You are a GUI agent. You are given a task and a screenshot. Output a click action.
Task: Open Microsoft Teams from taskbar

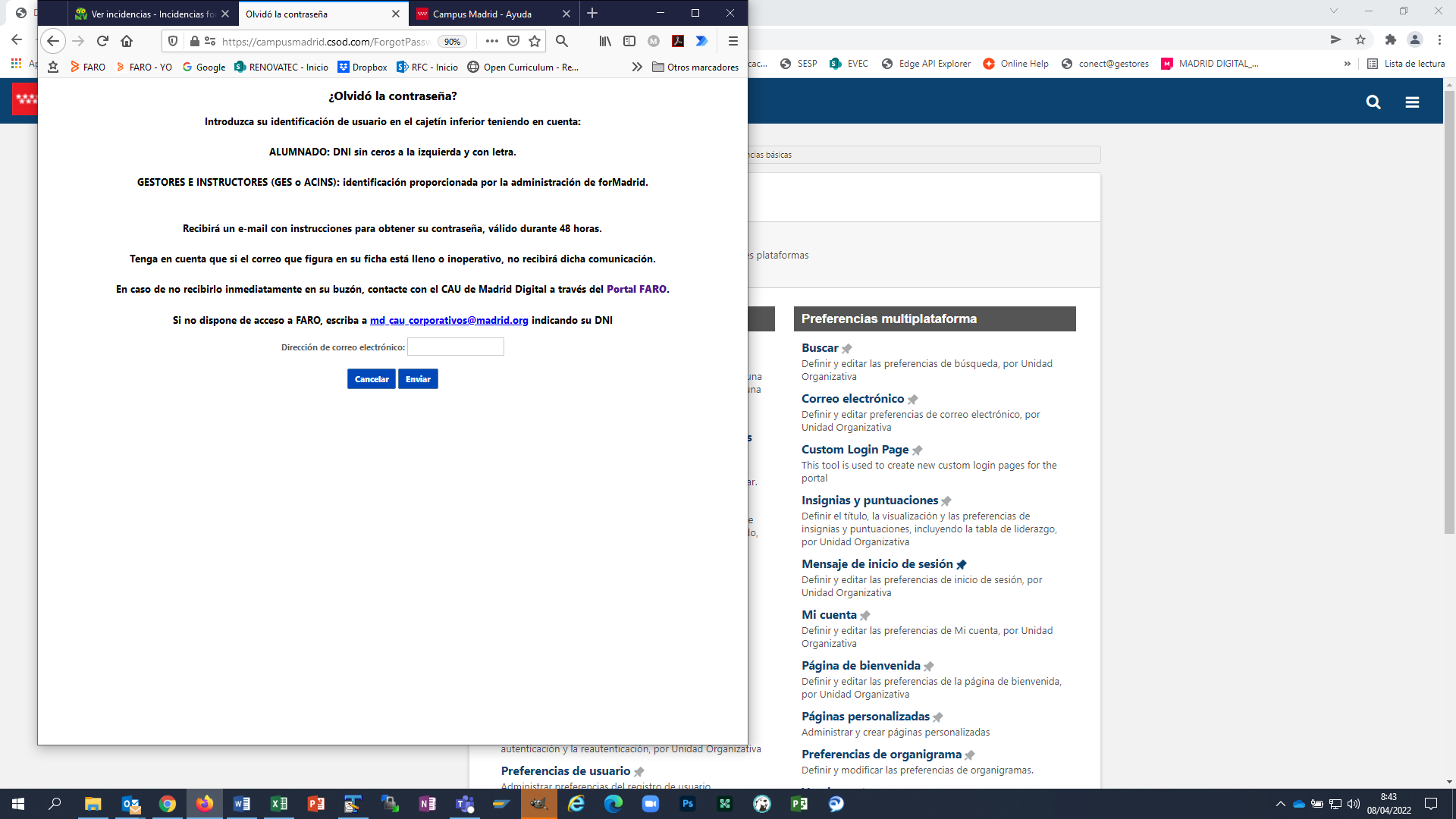pyautogui.click(x=464, y=804)
